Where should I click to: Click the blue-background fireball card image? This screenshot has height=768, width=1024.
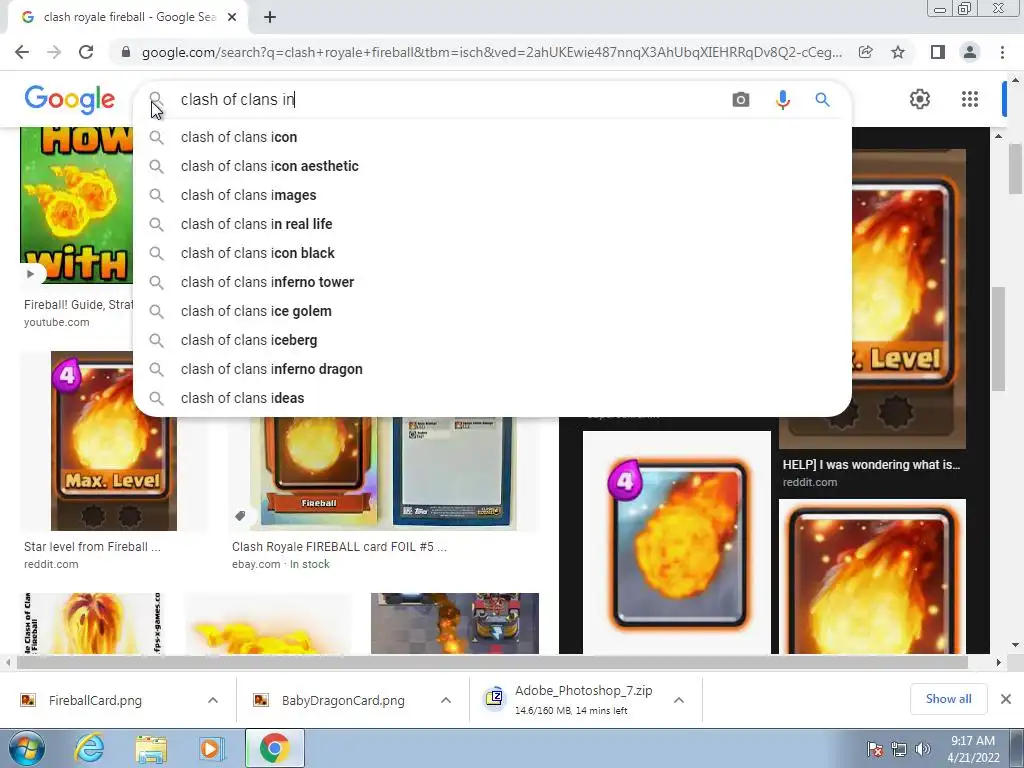[677, 542]
